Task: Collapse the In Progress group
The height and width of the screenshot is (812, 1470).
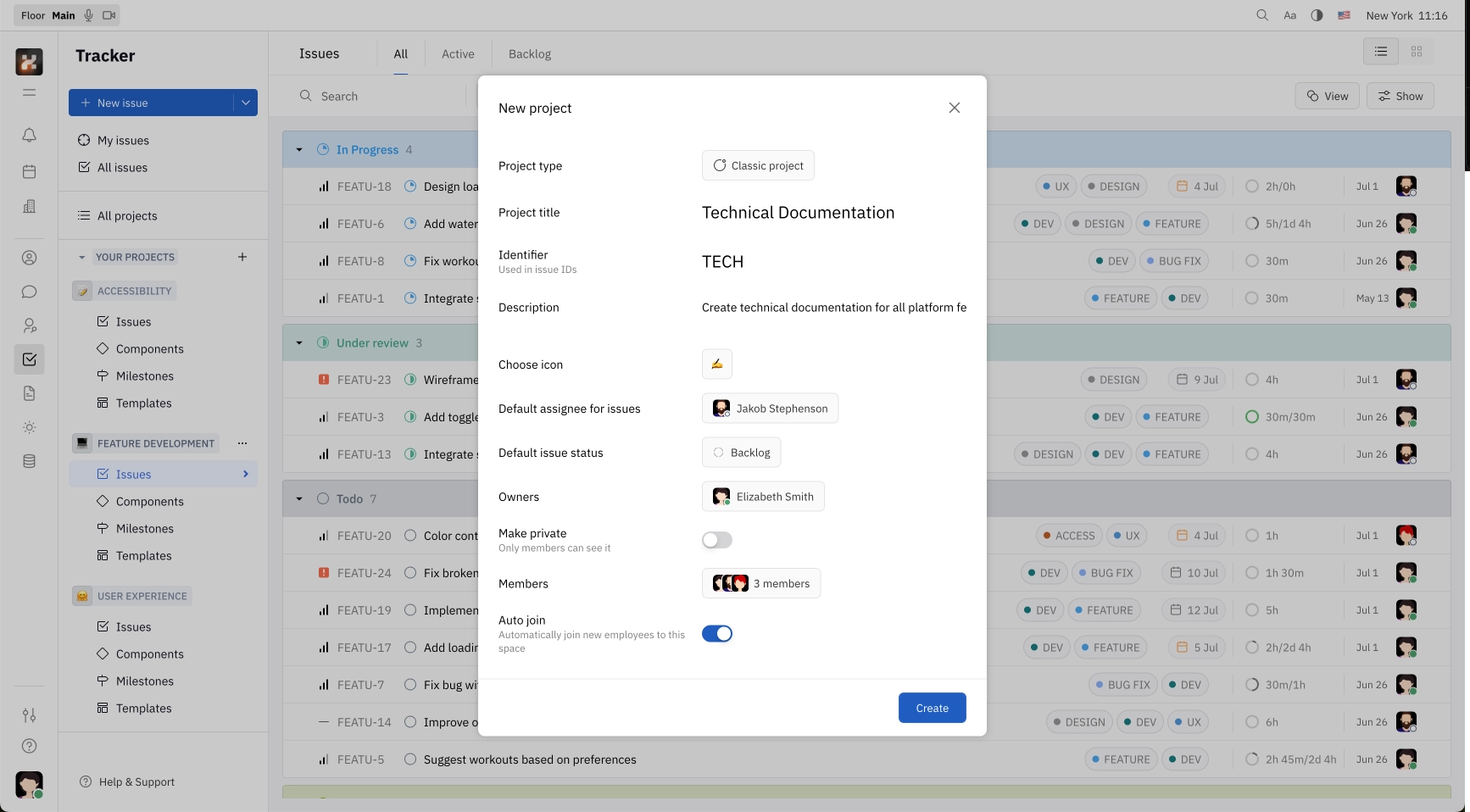Action: 299,150
